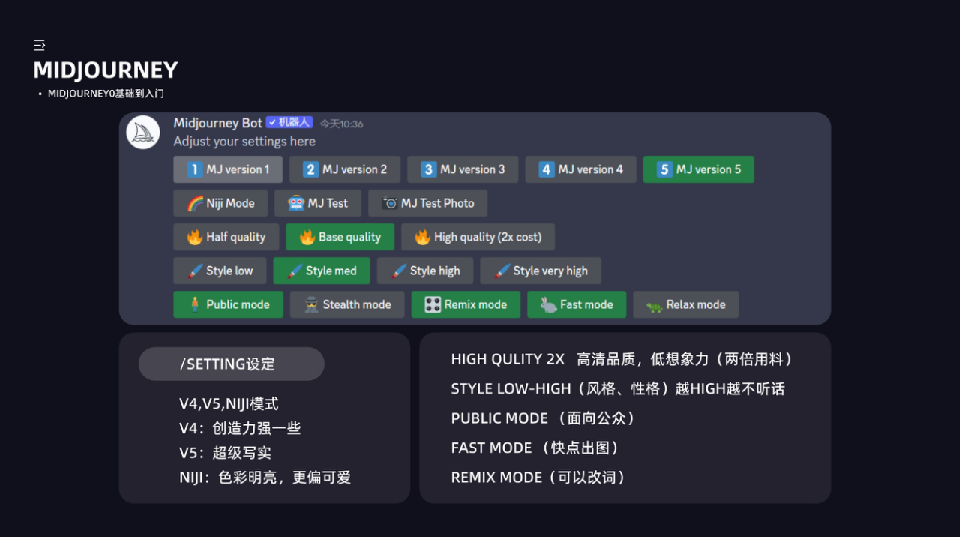The width and height of the screenshot is (960, 537).
Task: Click the hamburger menu icon above MIDJOURNEY
Action: [39, 46]
